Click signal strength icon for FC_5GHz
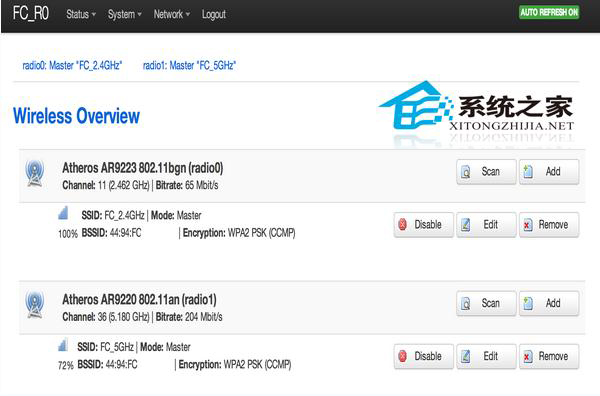600x396 pixels. click(63, 345)
